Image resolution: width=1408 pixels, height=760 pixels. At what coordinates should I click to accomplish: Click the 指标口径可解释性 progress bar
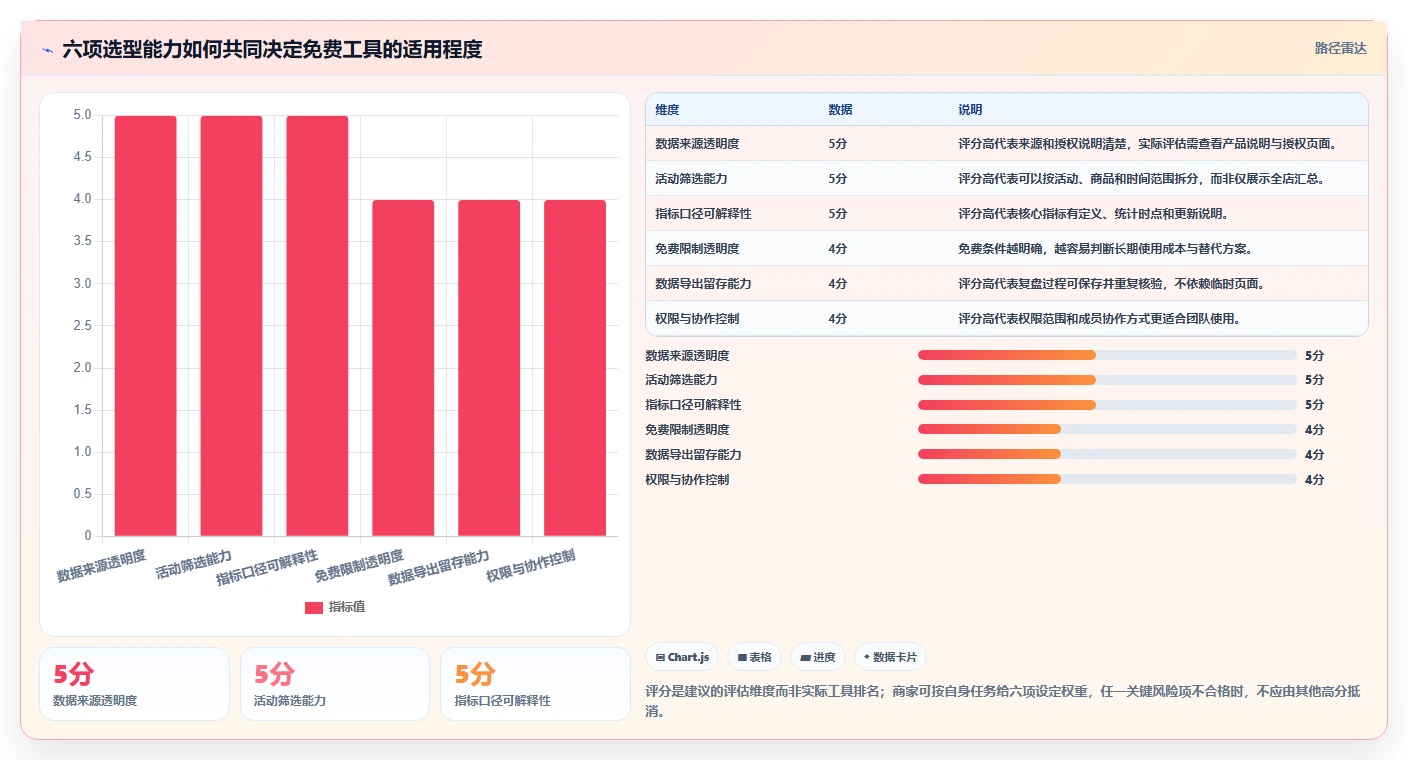tap(1107, 405)
